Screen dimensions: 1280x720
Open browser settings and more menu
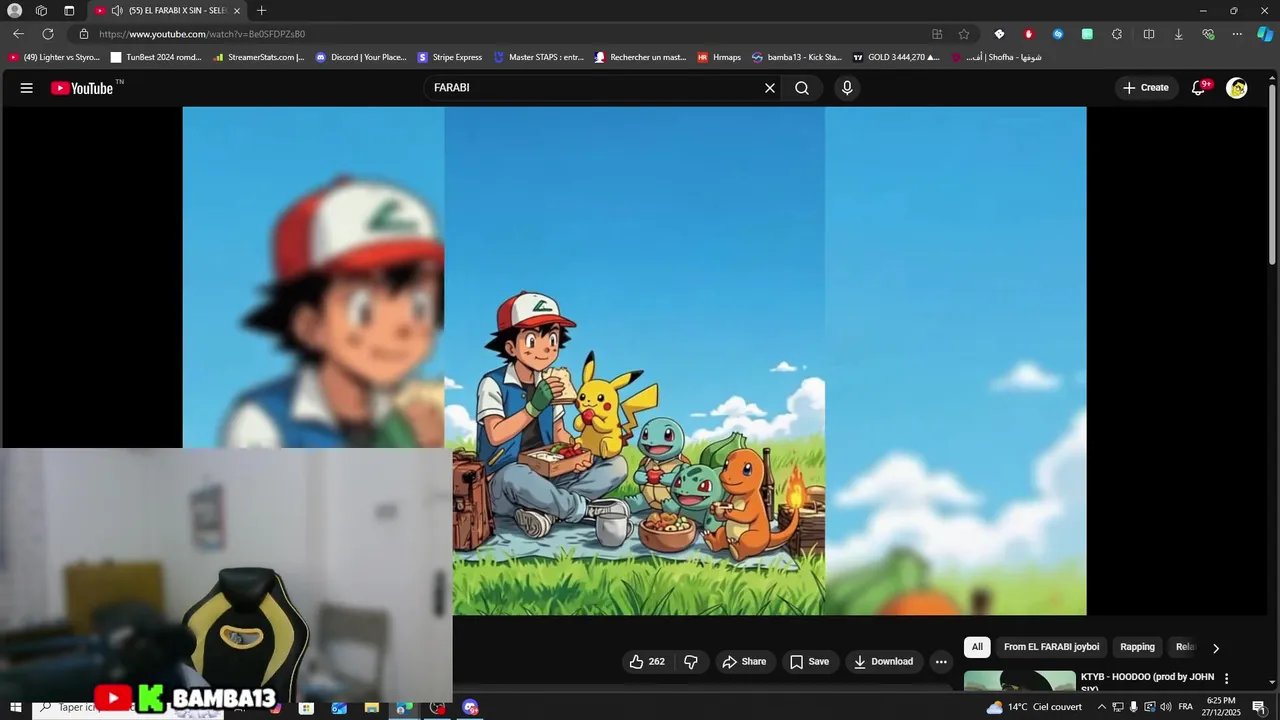click(x=1237, y=34)
